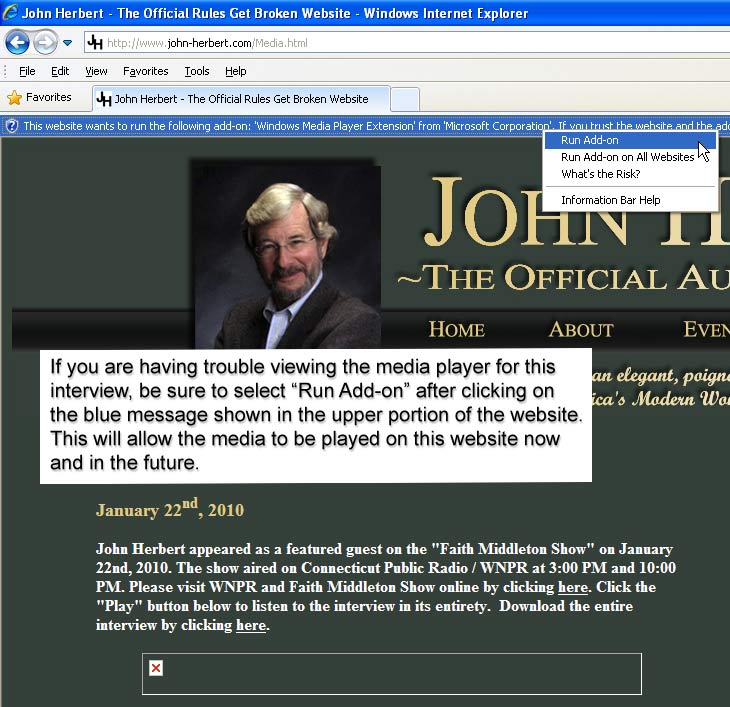The height and width of the screenshot is (707, 730).
Task: Open the Help menu
Action: pyautogui.click(x=235, y=71)
